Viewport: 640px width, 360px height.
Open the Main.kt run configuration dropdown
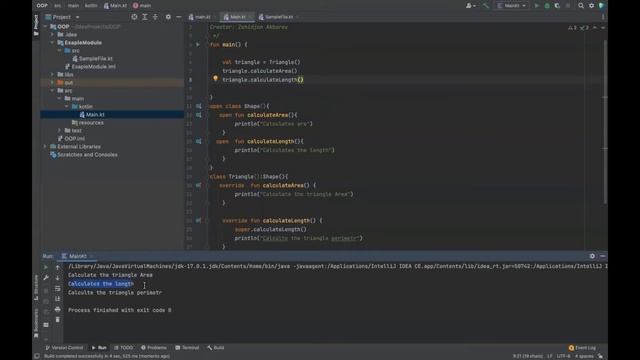click(512, 6)
